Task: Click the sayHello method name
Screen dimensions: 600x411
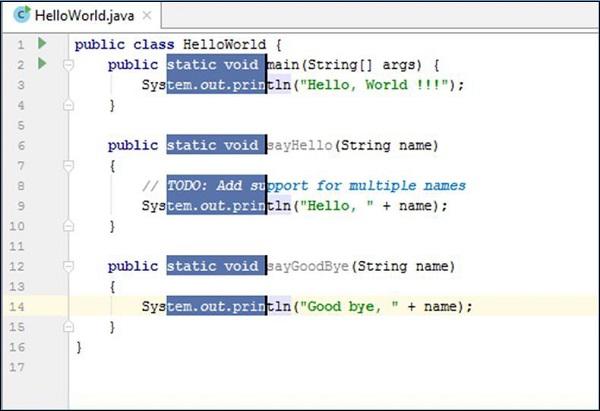Action: (x=298, y=146)
